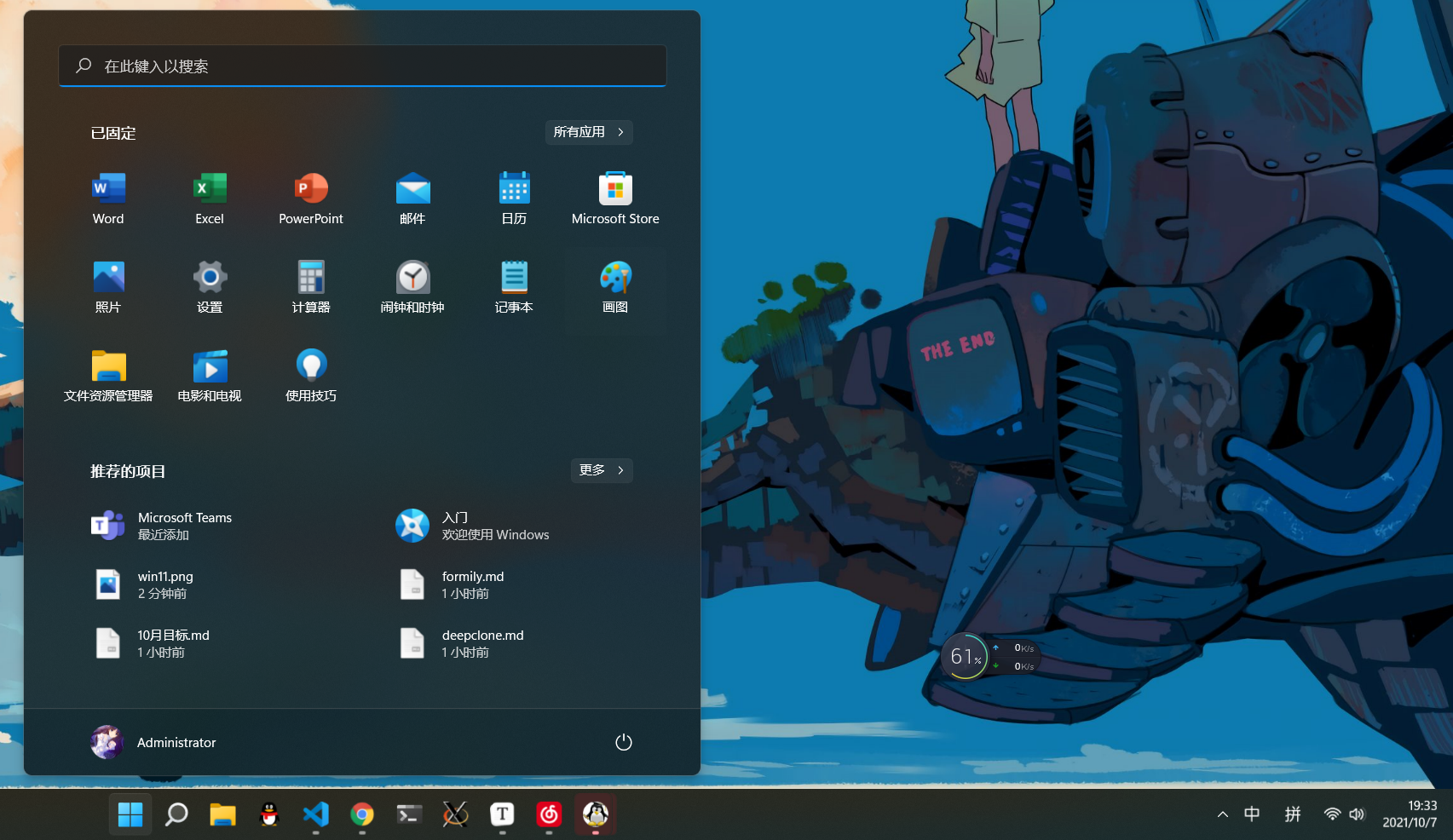Open the 邮件 mail app
Viewport: 1453px width, 840px height.
click(412, 198)
